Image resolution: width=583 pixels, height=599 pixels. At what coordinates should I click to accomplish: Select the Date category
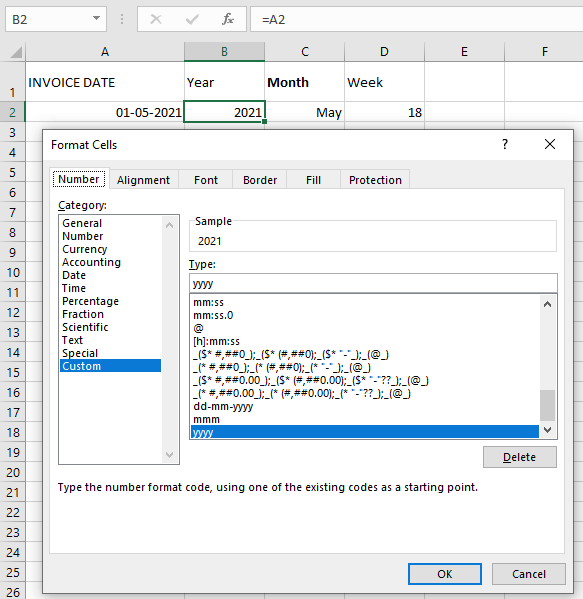tap(110, 275)
